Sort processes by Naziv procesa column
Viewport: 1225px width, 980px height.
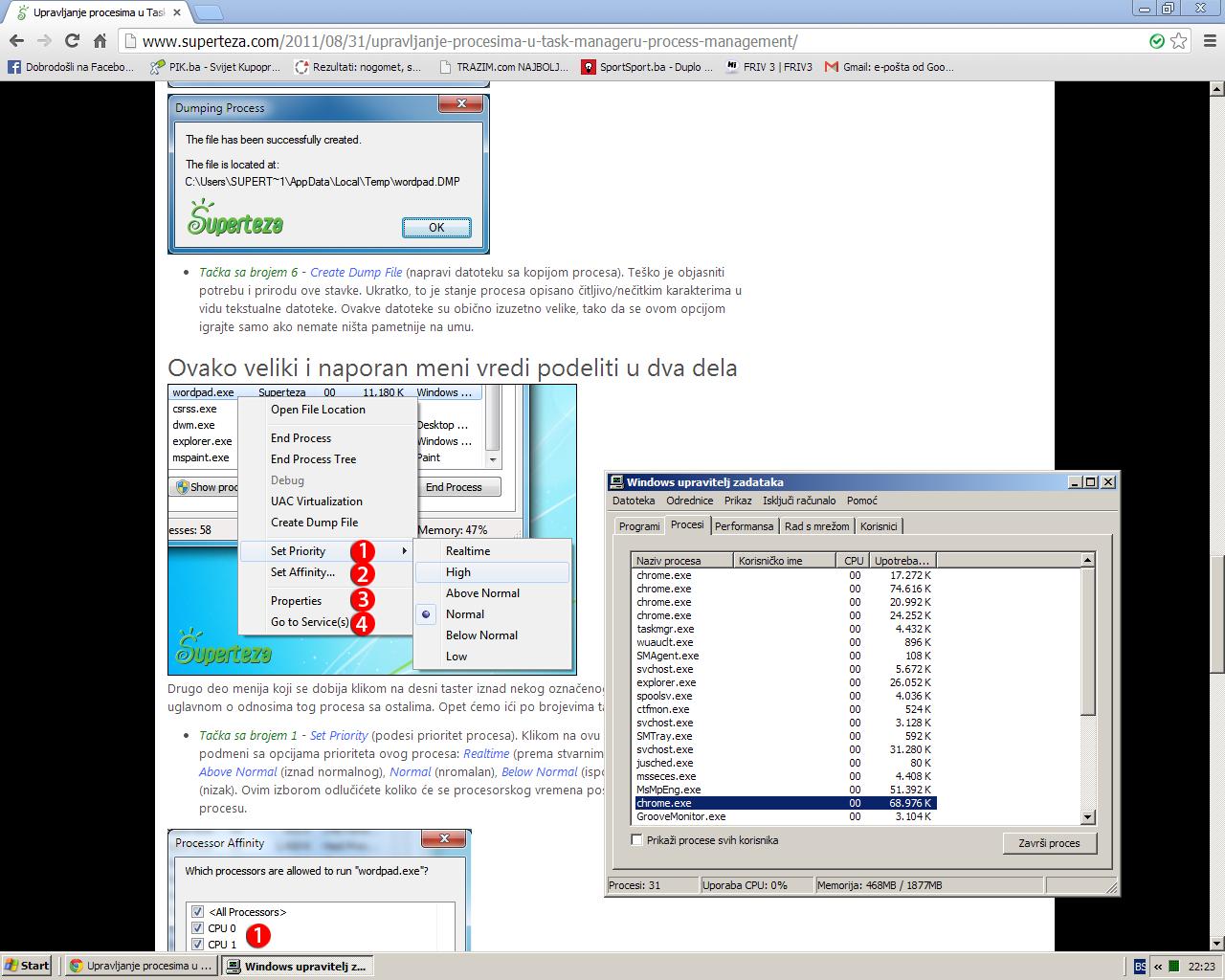tap(682, 561)
